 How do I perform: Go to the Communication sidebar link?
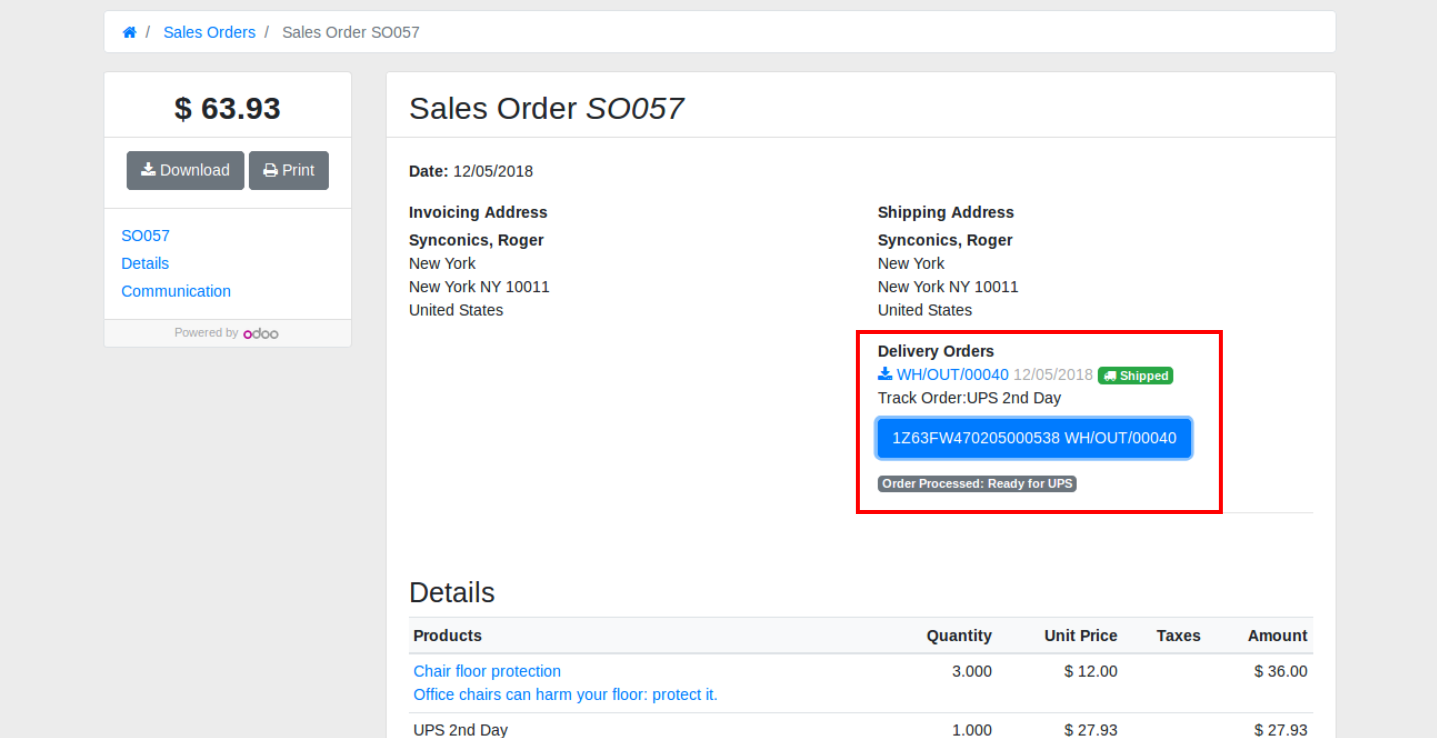(176, 291)
